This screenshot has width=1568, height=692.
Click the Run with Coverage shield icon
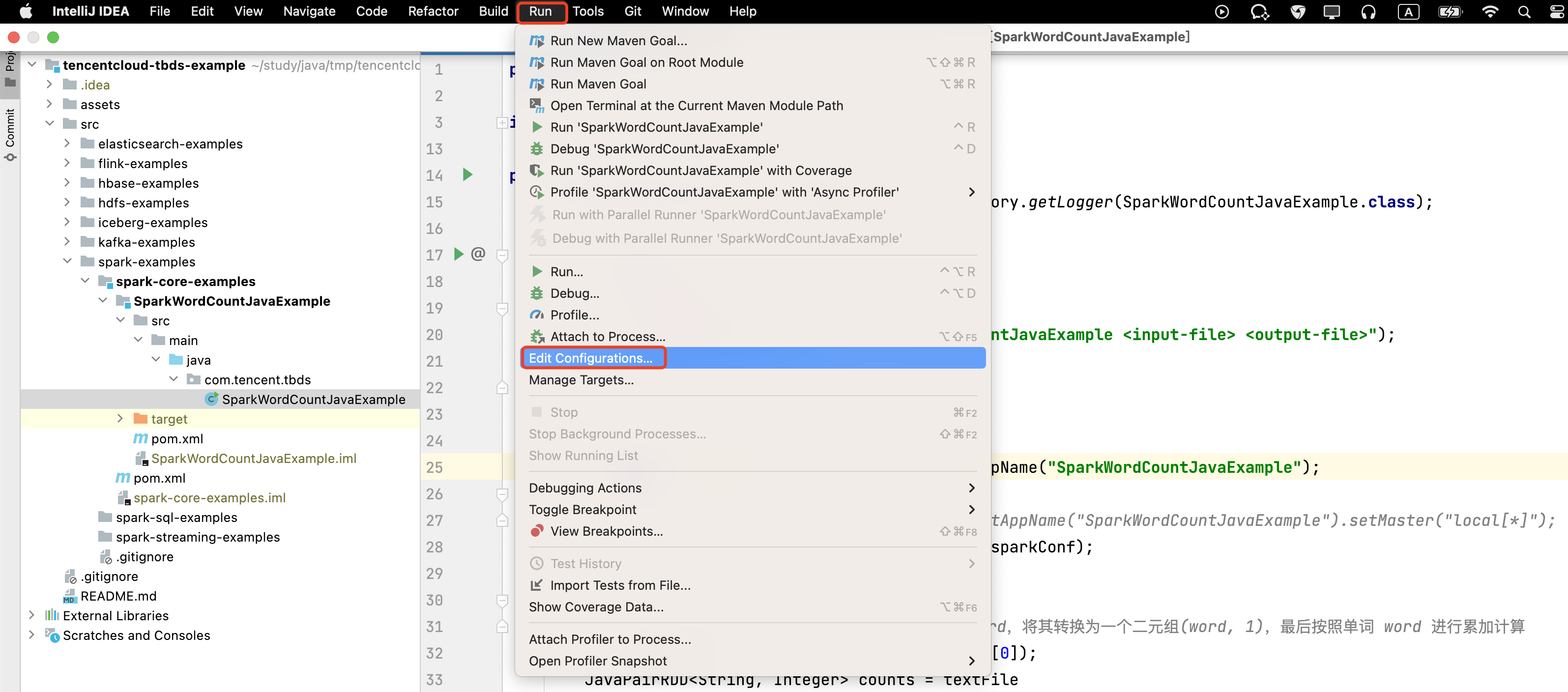pos(536,171)
